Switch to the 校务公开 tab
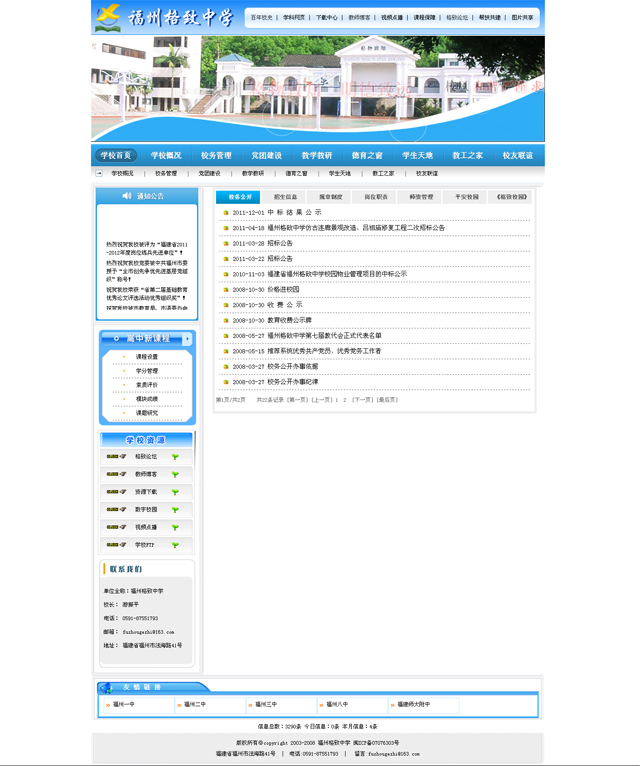This screenshot has height=766, width=640. point(240,197)
